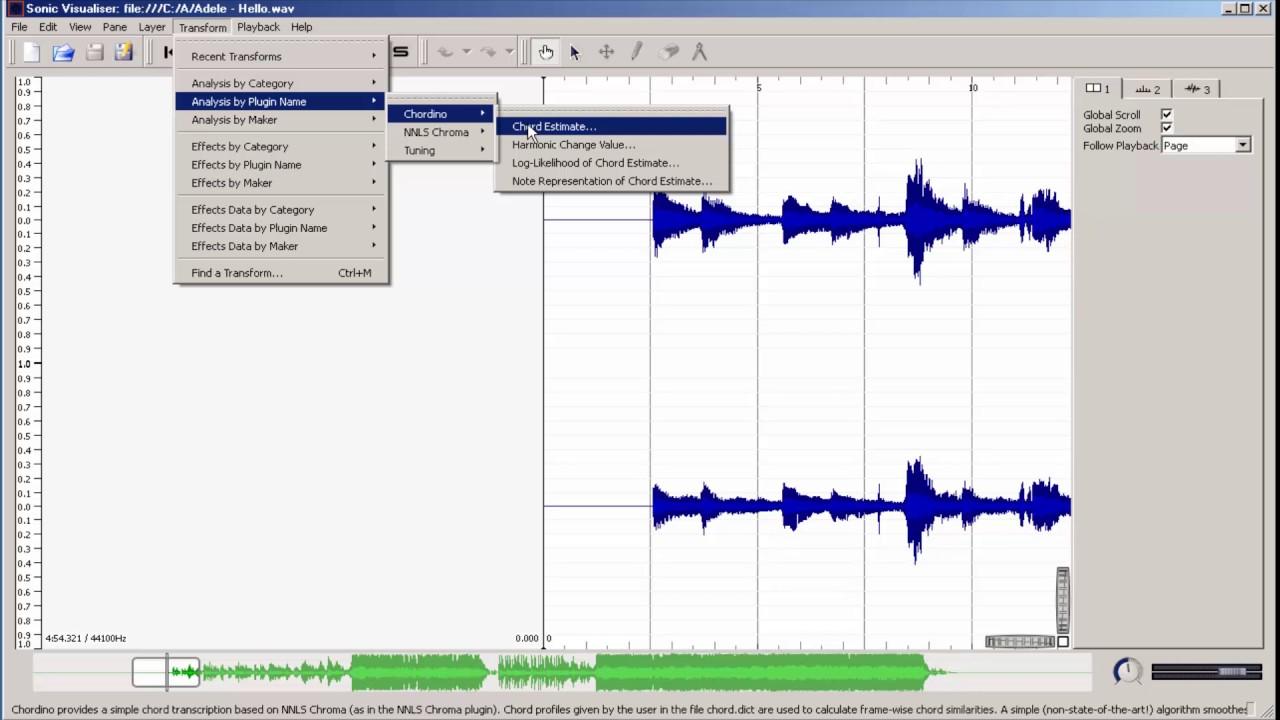Click the Save Session As icon
Viewport: 1280px width, 720px height.
coord(123,52)
